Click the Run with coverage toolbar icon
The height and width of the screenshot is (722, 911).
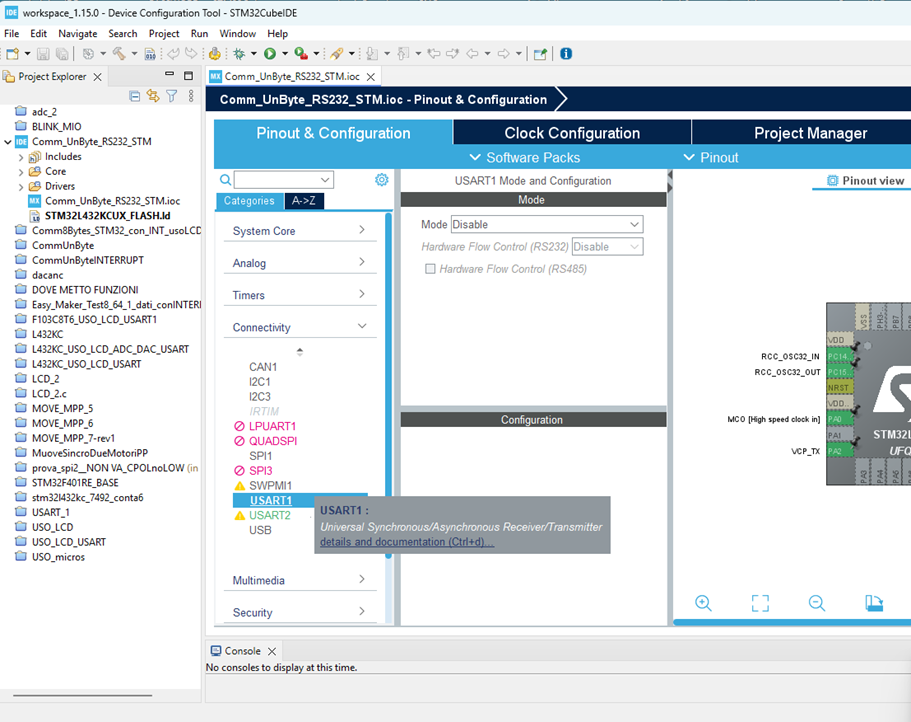tap(301, 54)
